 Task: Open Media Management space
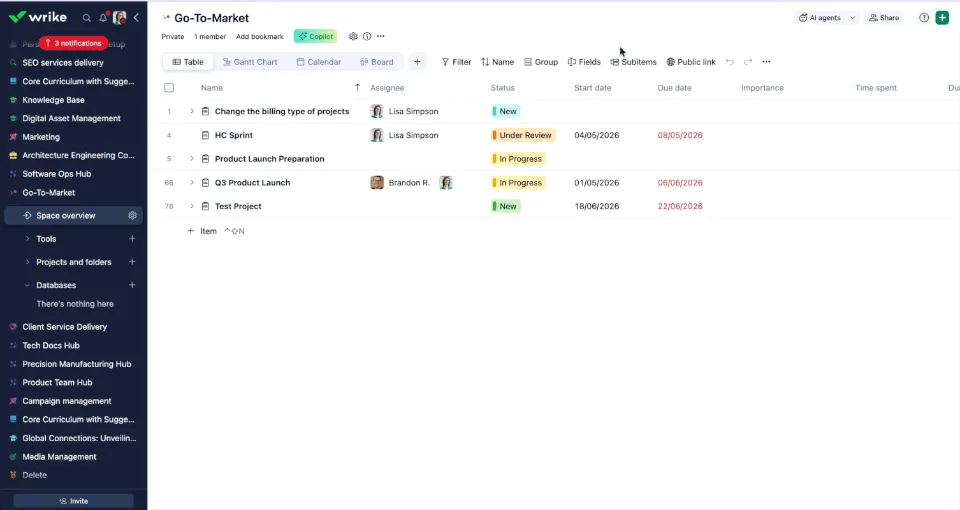[59, 457]
